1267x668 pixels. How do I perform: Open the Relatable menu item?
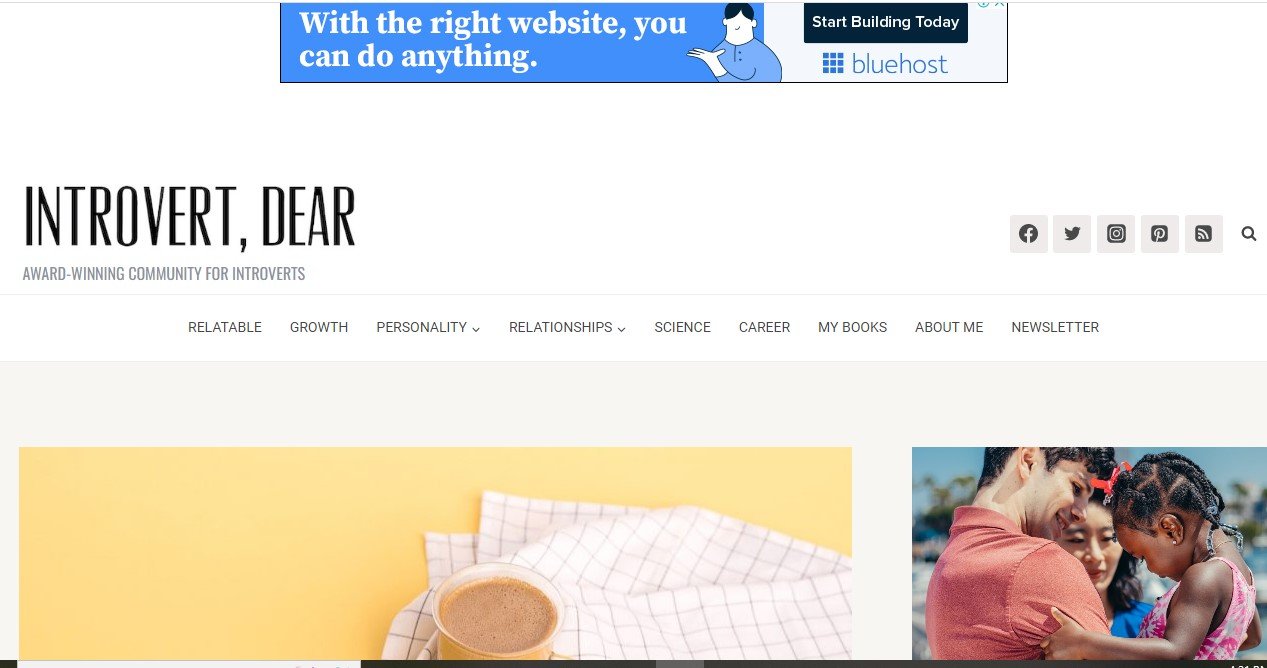(225, 327)
